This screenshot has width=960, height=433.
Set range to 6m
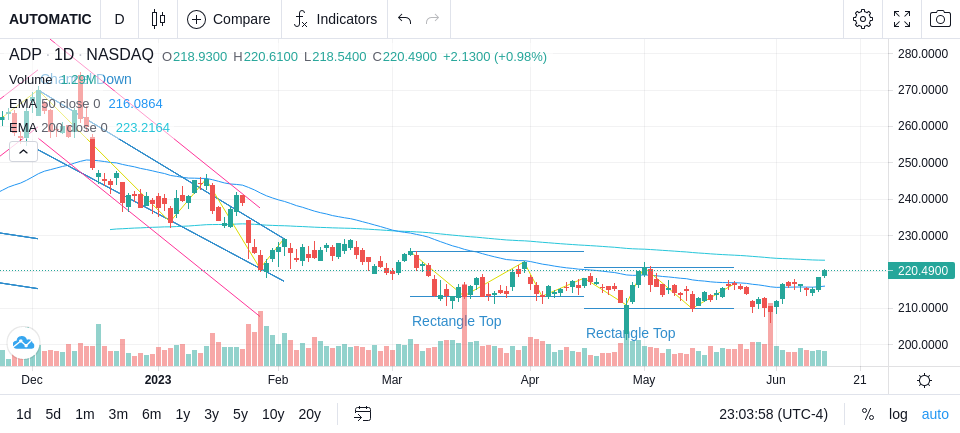point(151,415)
